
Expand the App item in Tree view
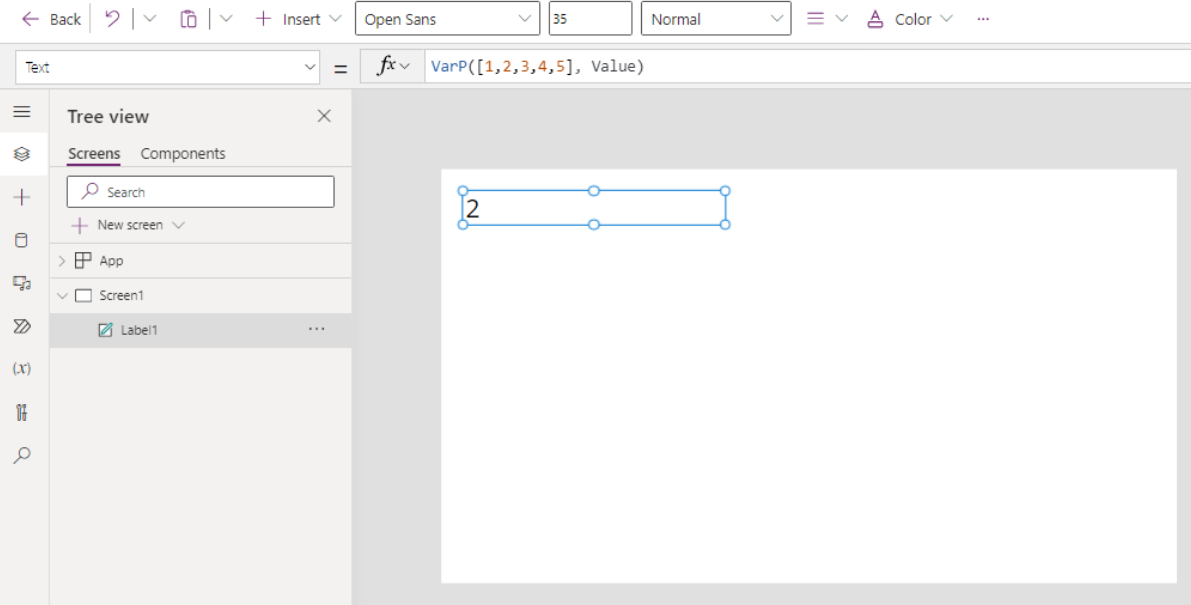point(60,260)
